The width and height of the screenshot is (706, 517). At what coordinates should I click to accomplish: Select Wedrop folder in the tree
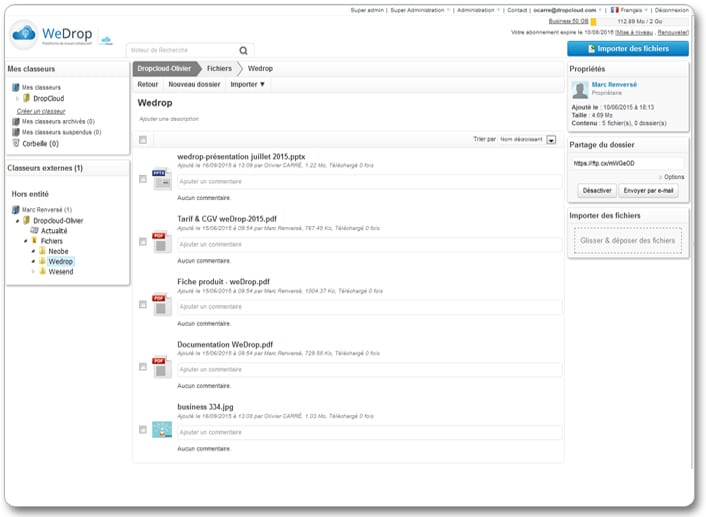[x=60, y=261]
